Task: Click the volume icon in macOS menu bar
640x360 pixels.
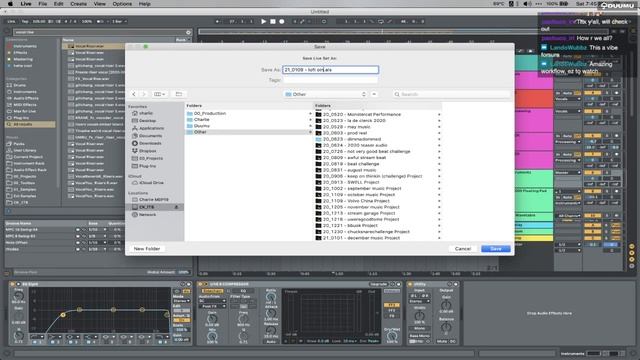Action: coord(527,4)
